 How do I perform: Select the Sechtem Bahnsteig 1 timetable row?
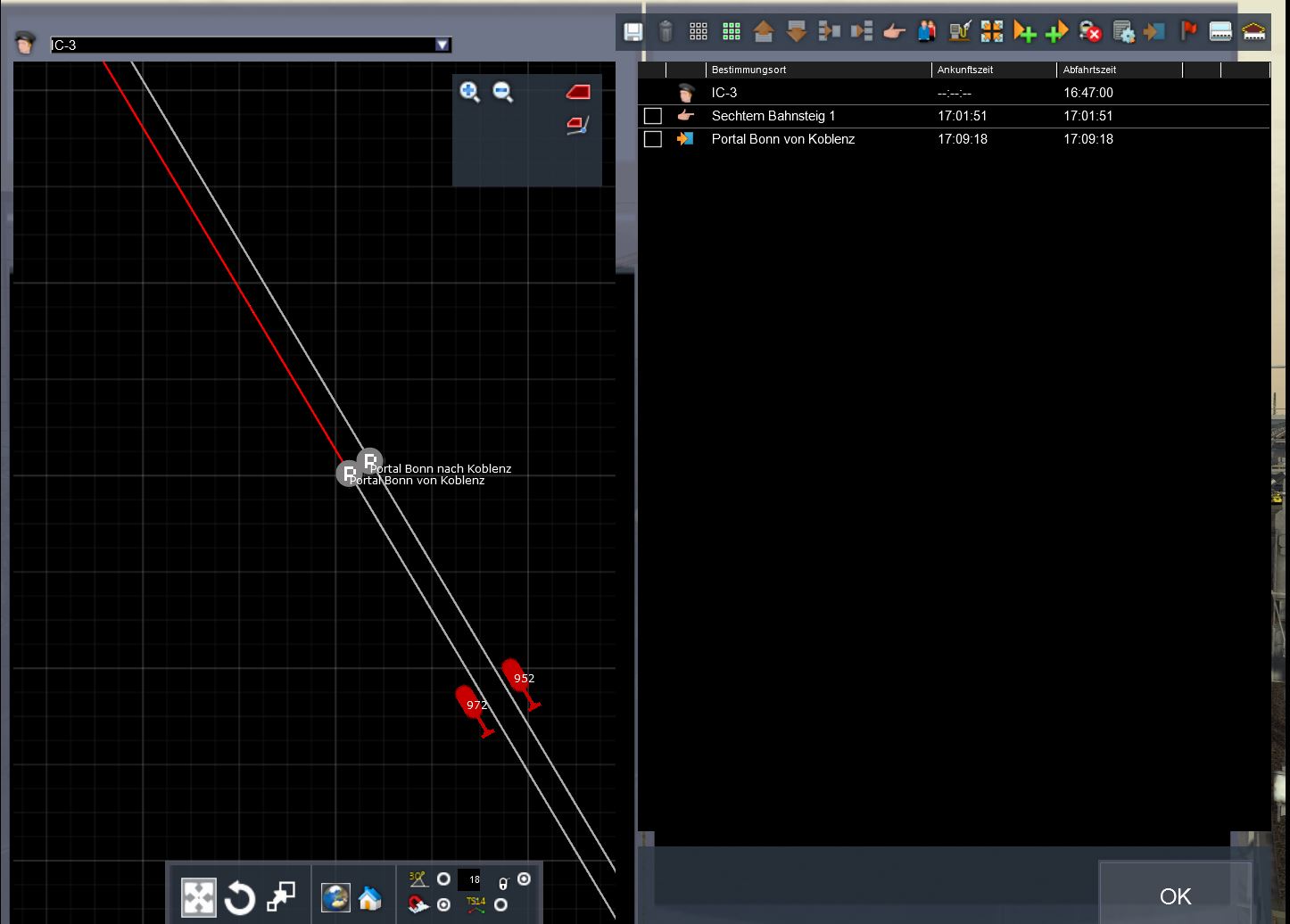(x=773, y=116)
